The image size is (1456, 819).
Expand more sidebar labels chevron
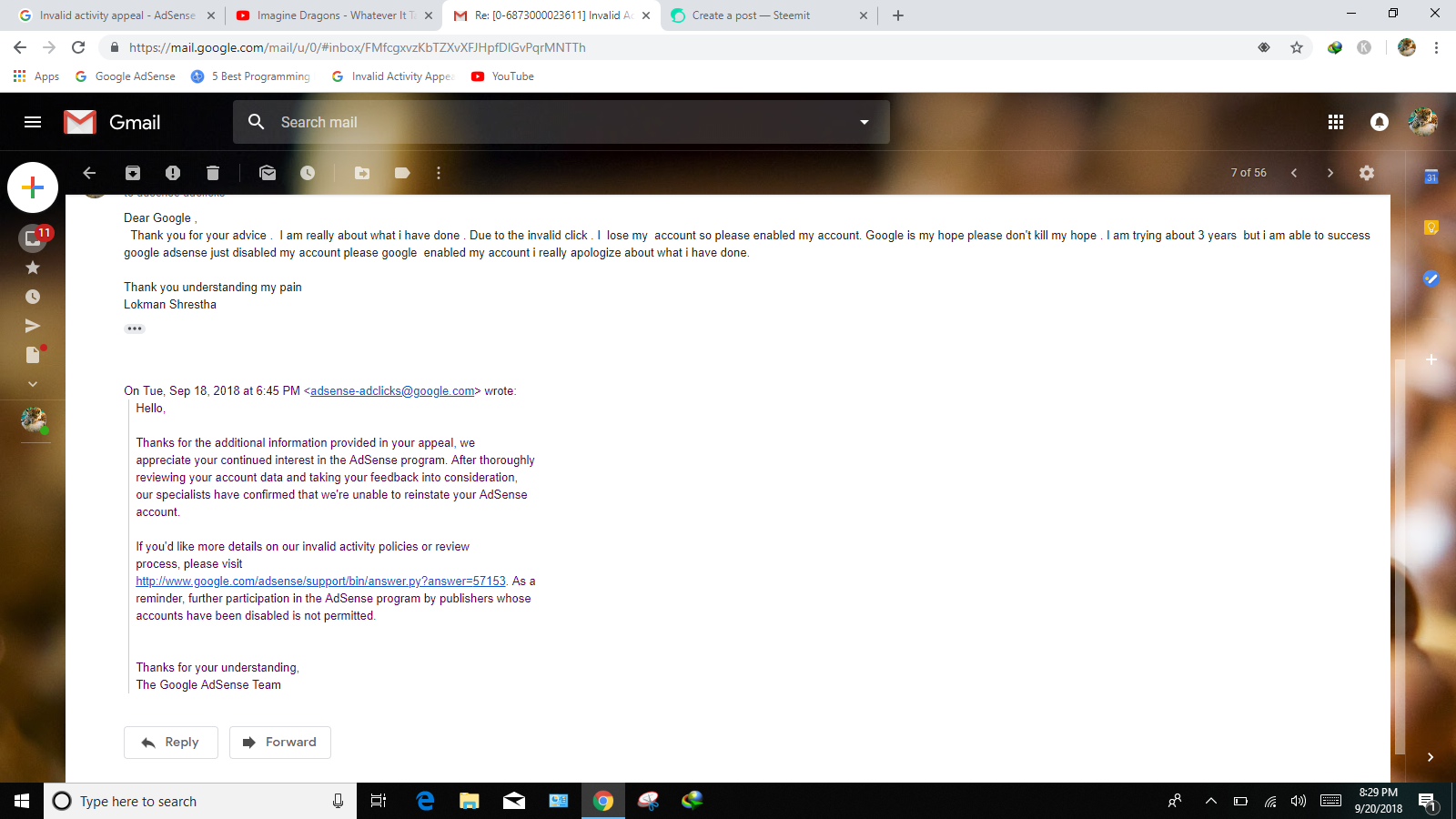[x=33, y=384]
